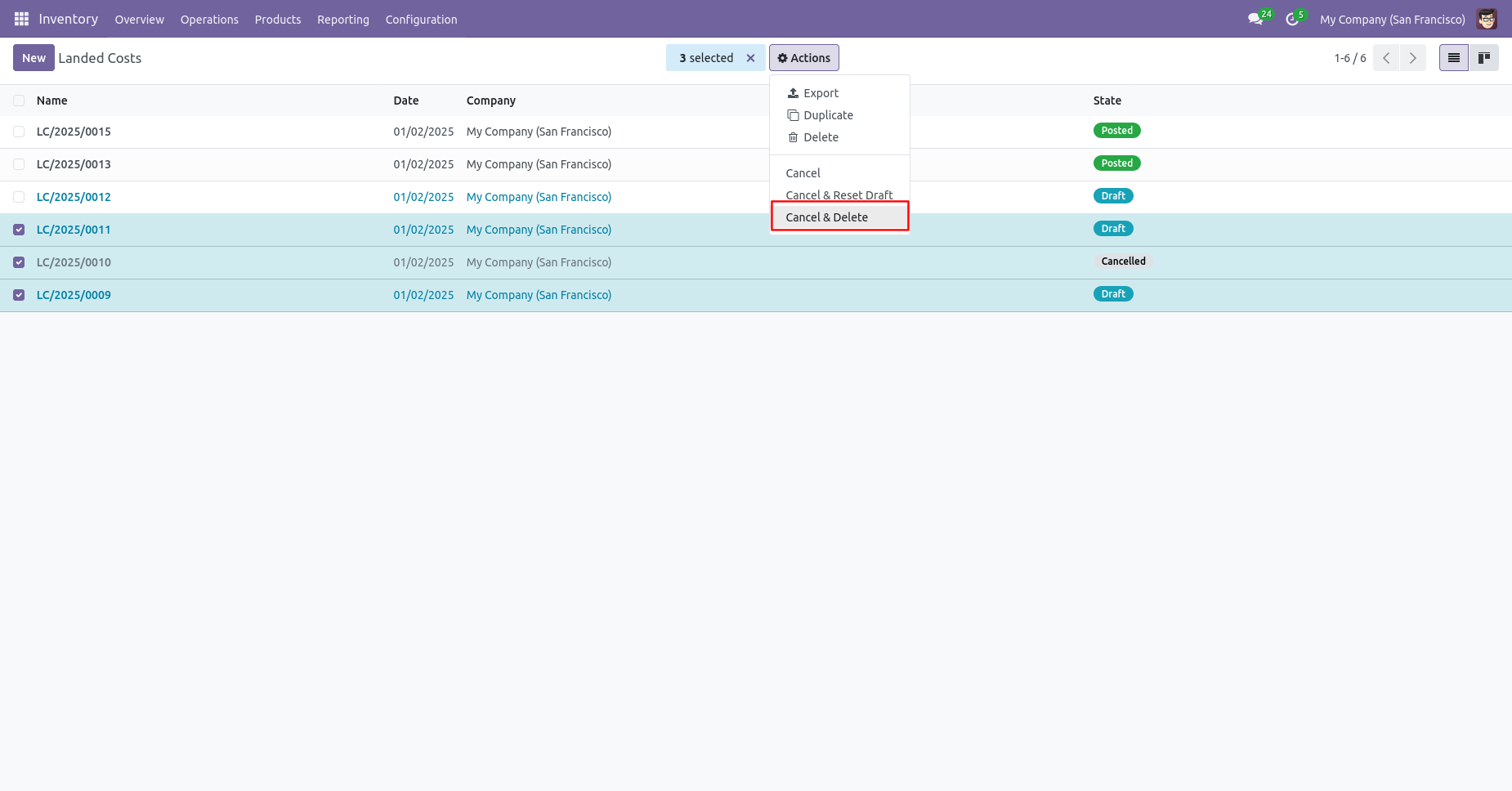
Task: Select Cancel & Reset Draft action
Action: pos(839,195)
